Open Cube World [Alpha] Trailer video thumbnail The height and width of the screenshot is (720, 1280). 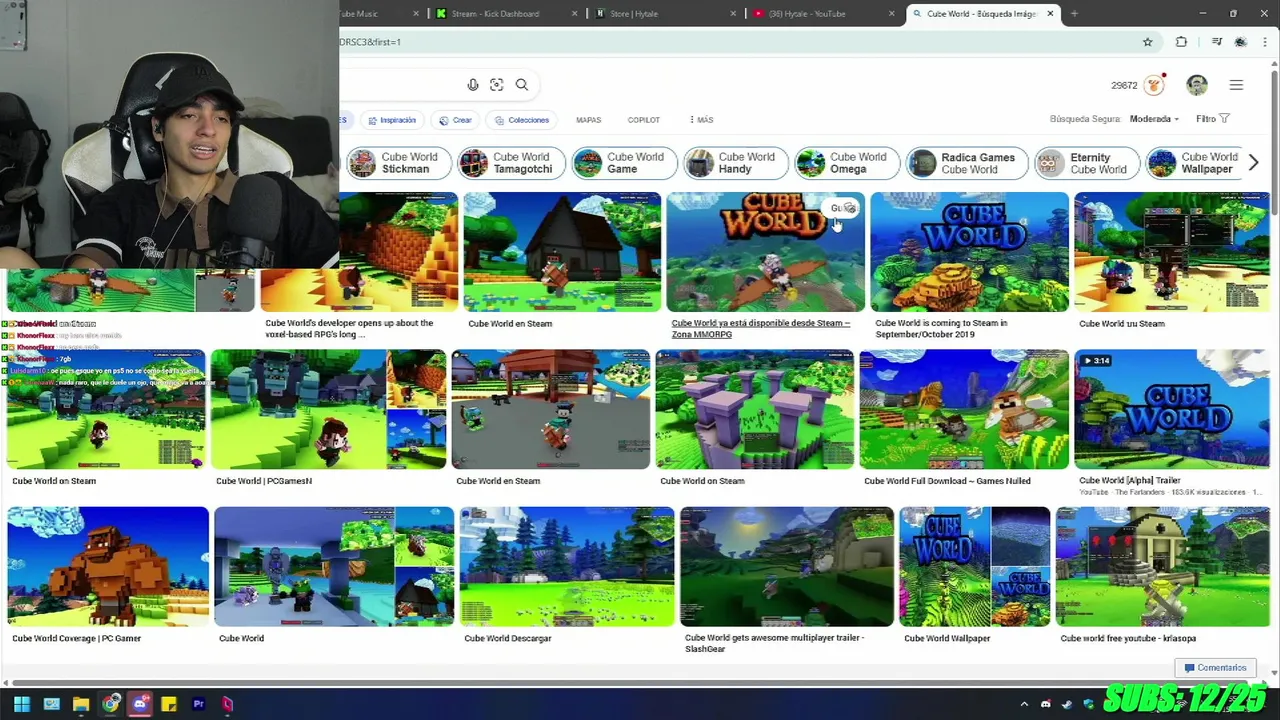tap(1172, 409)
